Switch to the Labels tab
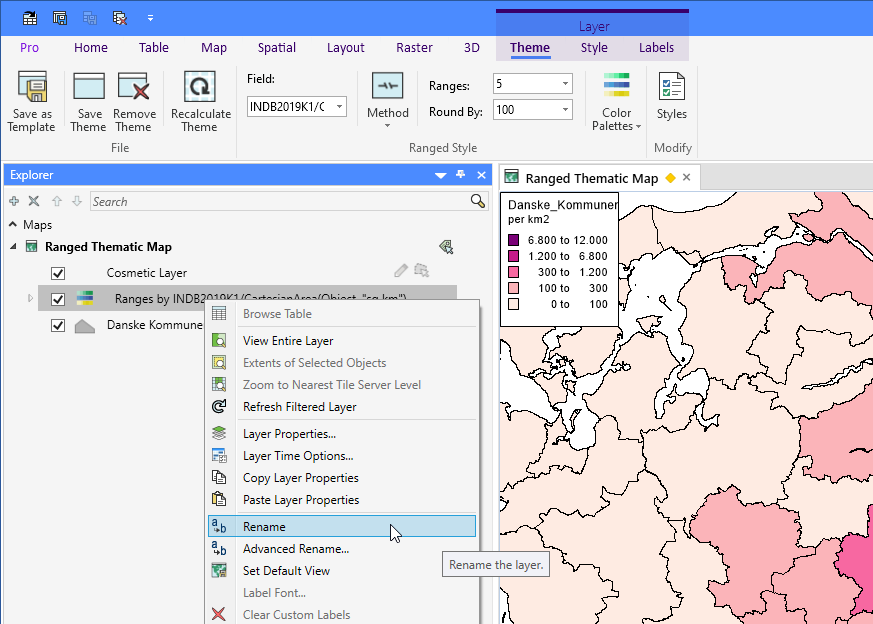 point(656,47)
